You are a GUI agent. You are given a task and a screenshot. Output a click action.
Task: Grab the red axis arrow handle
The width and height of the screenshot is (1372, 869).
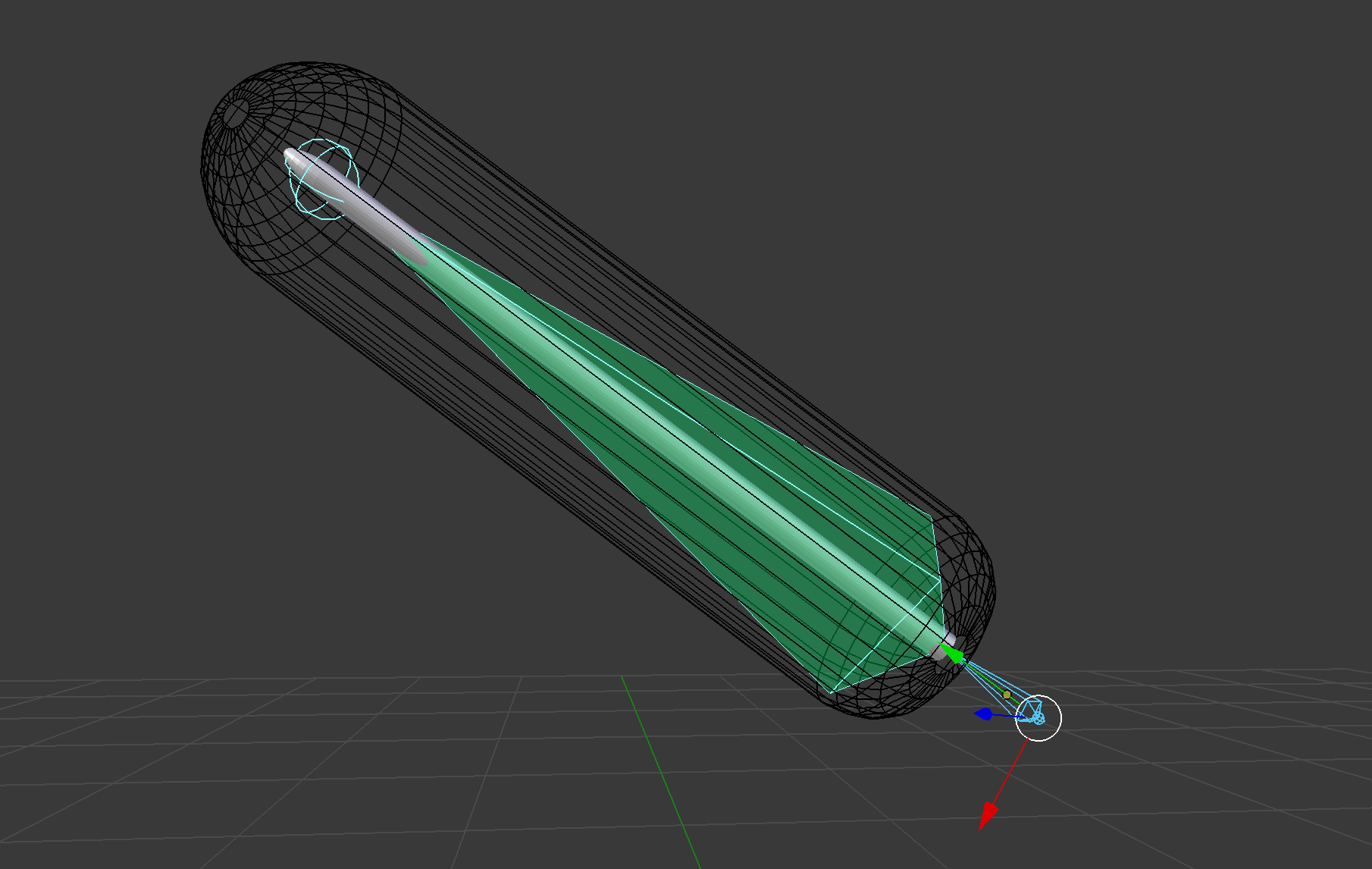pos(988,816)
